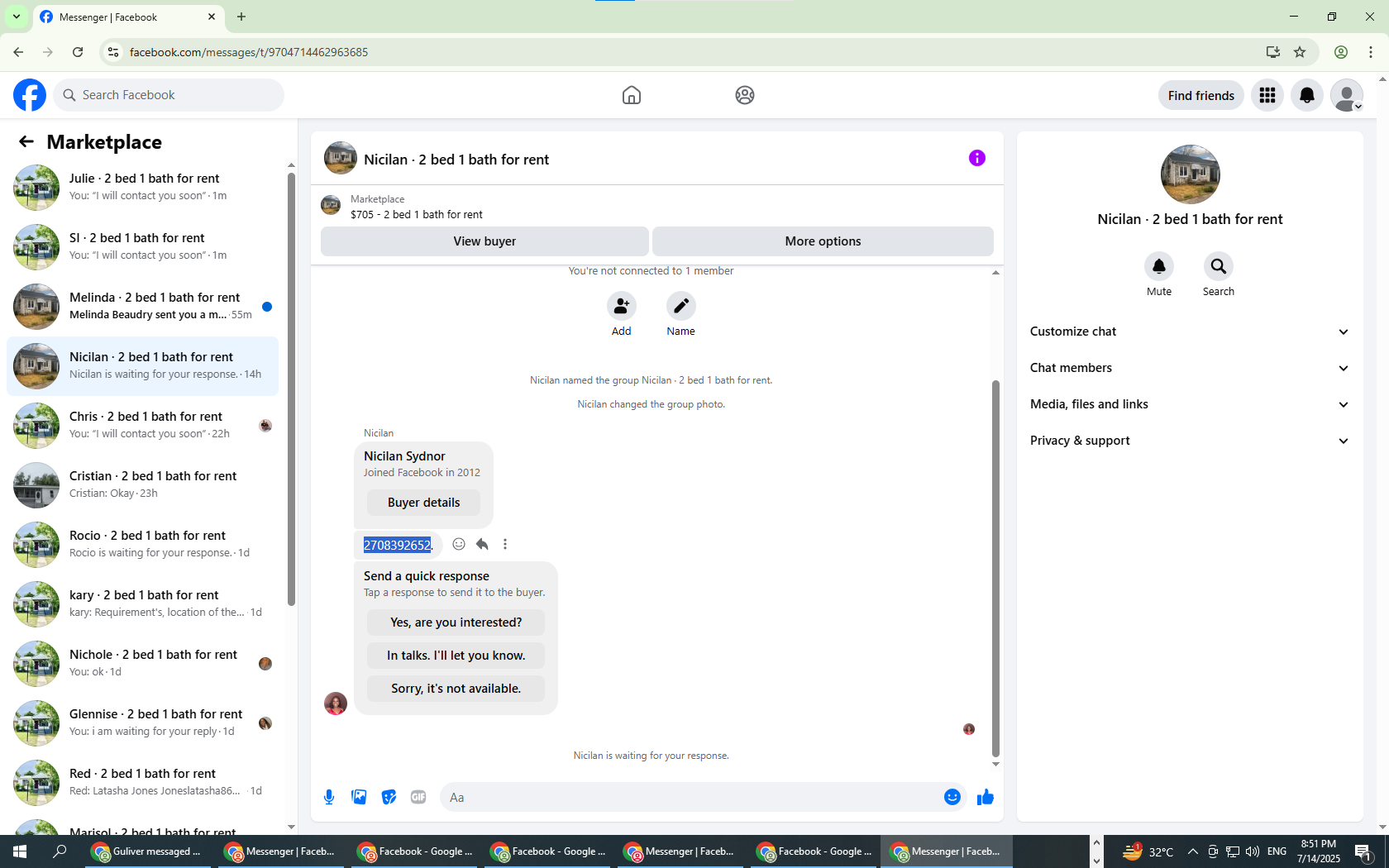1389x868 pixels.
Task: Send quick reply In talks. I'll let you know.
Action: pos(456,656)
